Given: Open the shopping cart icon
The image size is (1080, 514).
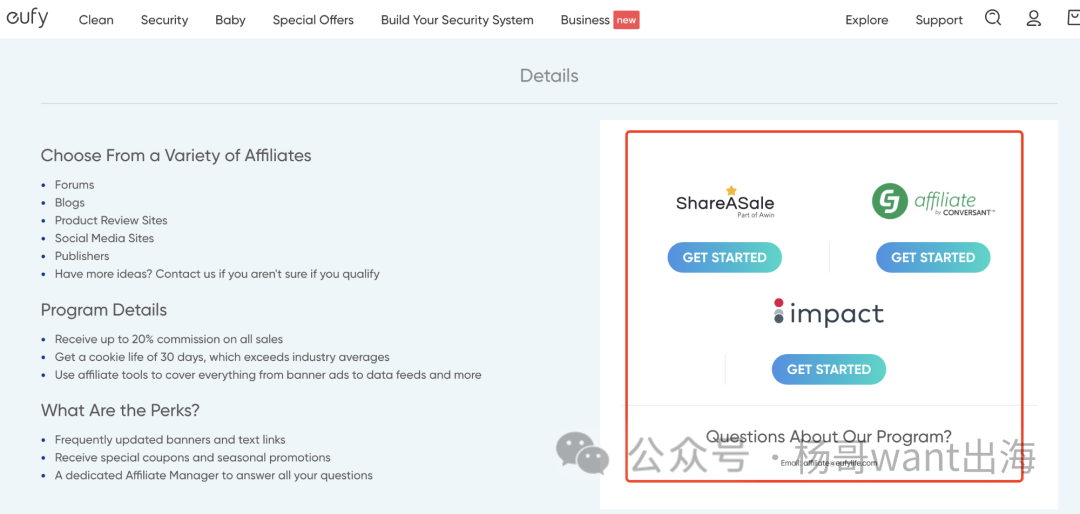Looking at the screenshot, I should point(1073,18).
